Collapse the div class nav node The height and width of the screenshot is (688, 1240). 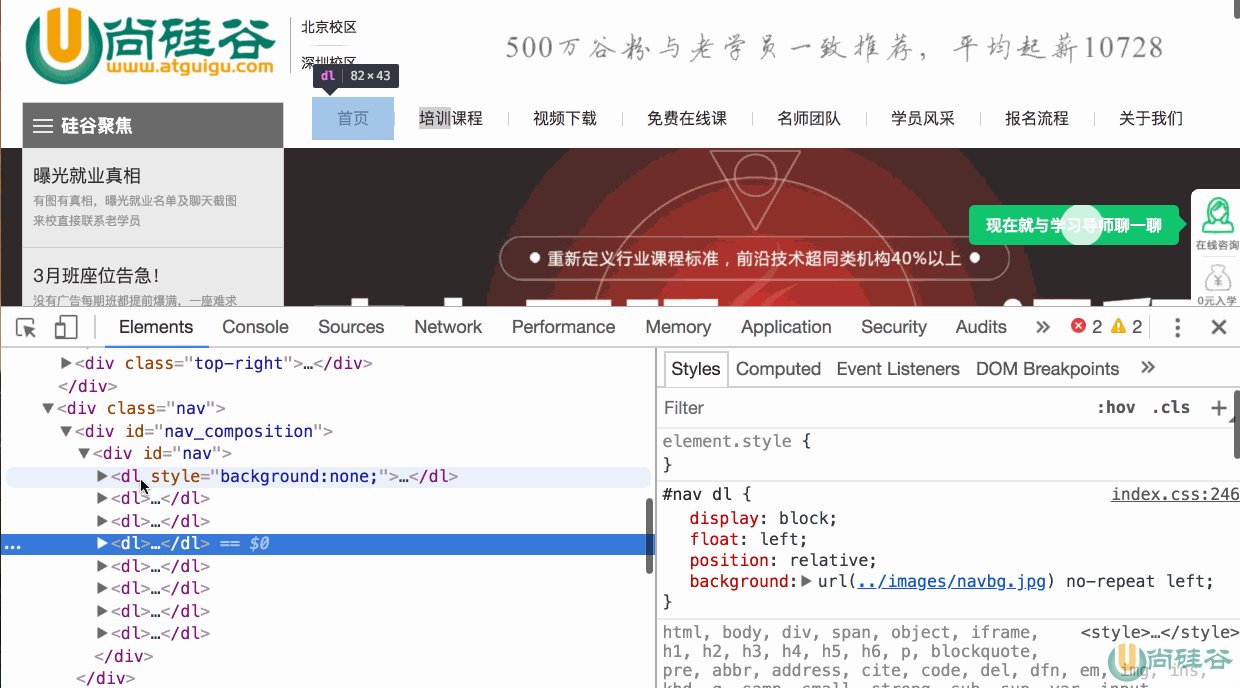(x=47, y=408)
